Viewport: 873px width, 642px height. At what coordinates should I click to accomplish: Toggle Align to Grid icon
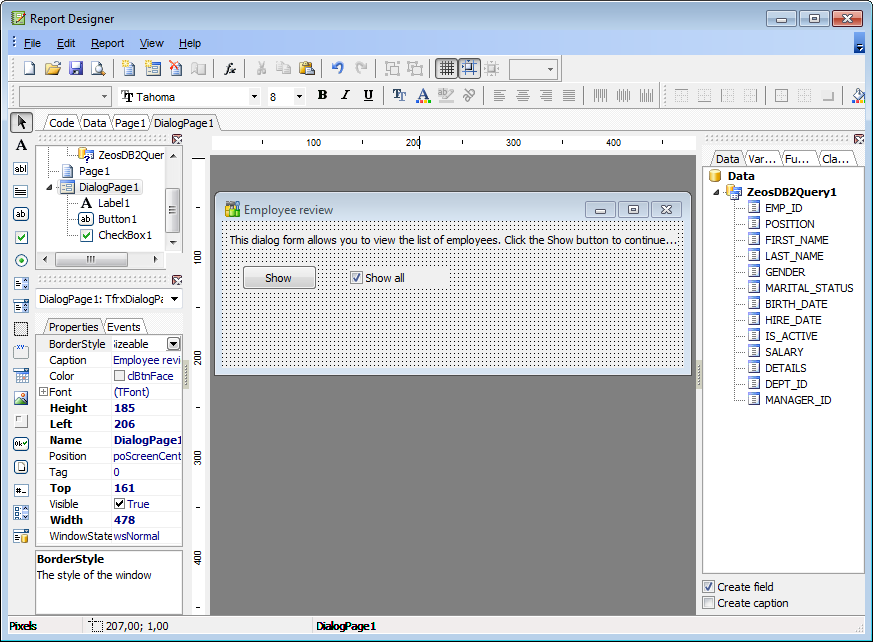click(x=469, y=68)
